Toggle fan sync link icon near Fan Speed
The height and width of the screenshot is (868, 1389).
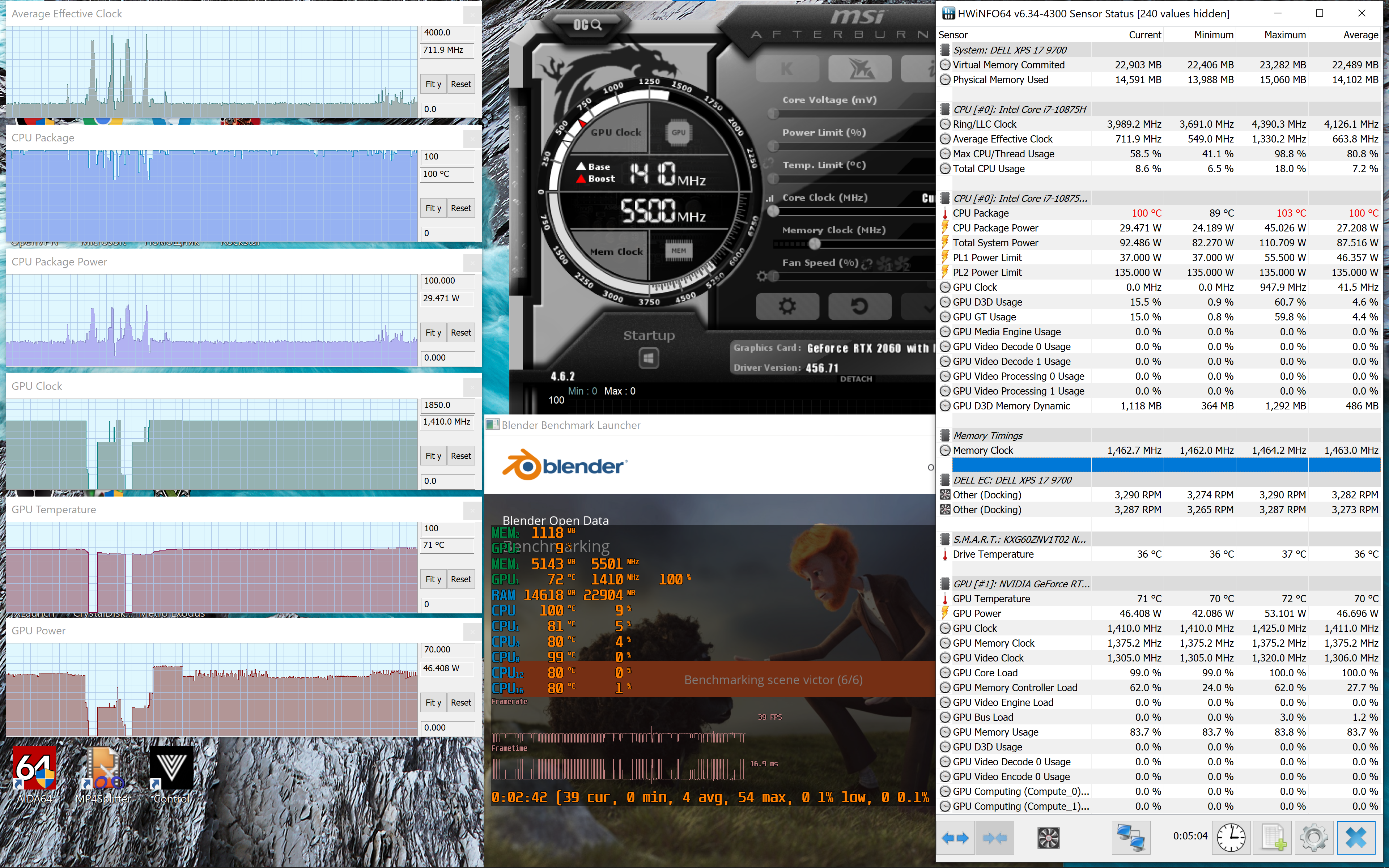click(x=867, y=264)
